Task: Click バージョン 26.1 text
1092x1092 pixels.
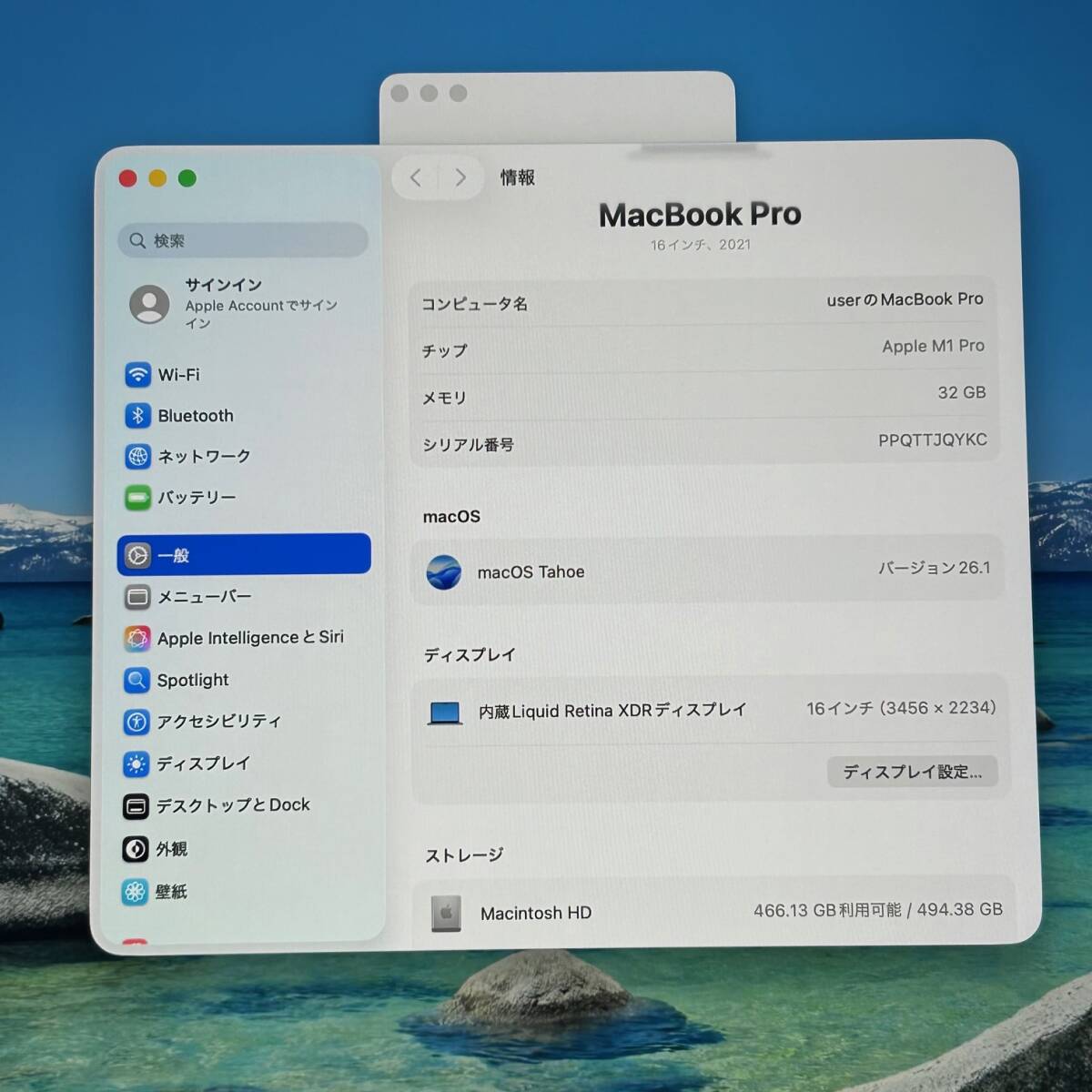Action: tap(934, 568)
